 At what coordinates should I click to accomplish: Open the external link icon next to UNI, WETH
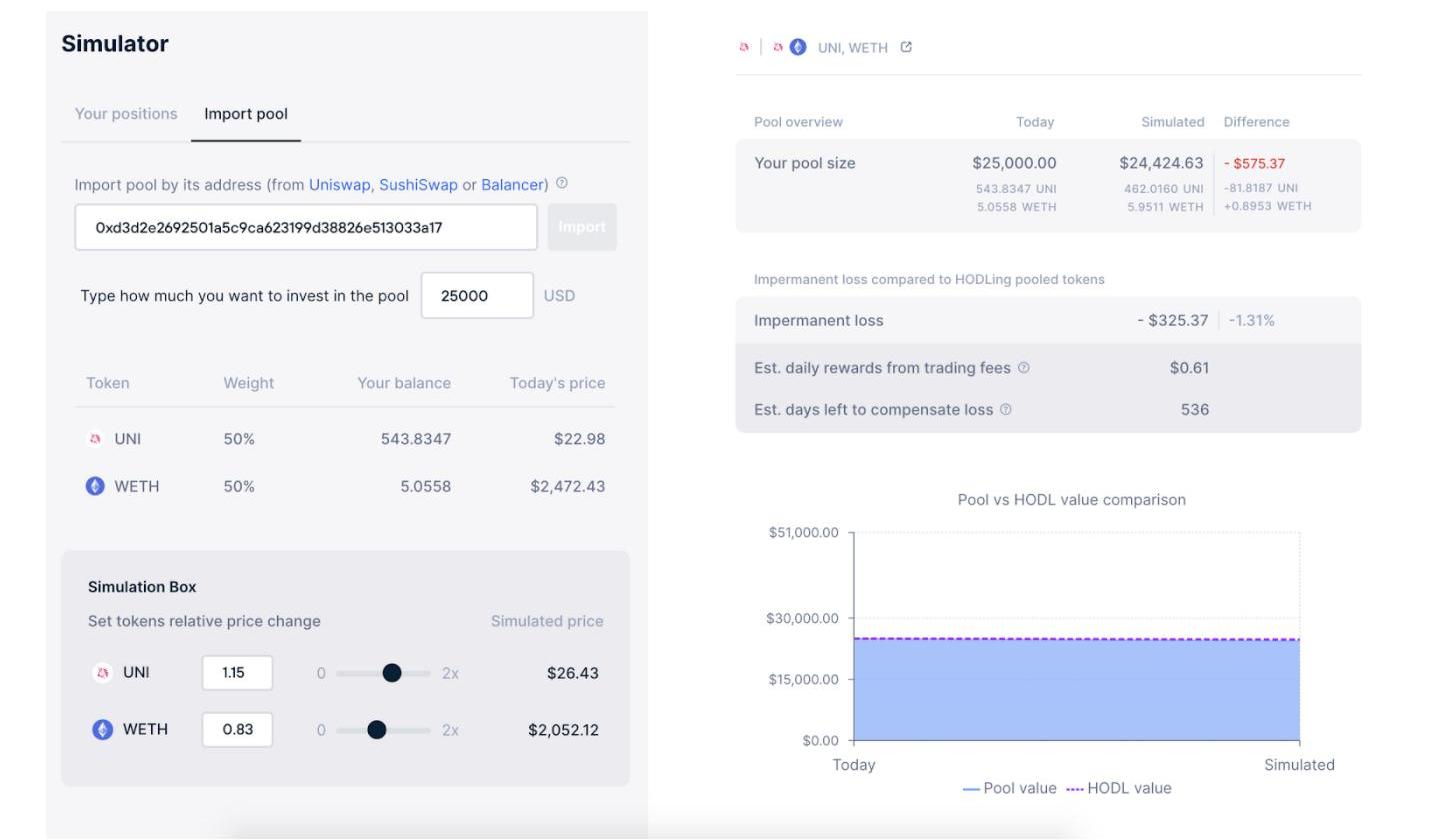point(906,47)
